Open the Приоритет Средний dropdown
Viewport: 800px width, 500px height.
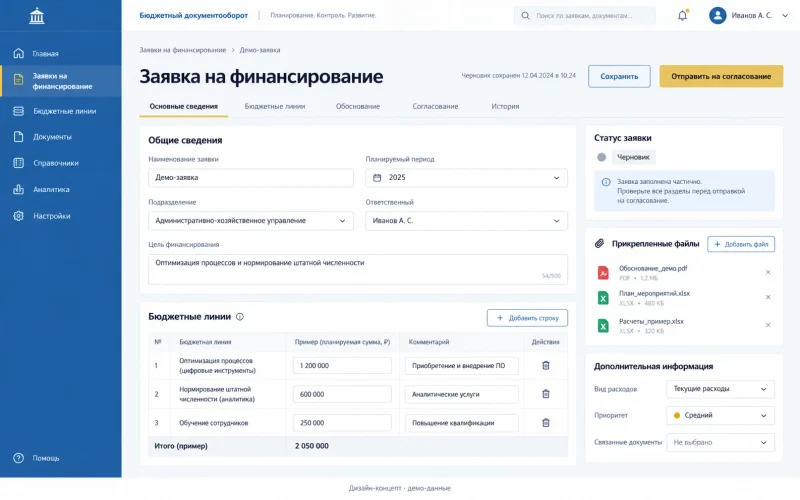coord(720,415)
